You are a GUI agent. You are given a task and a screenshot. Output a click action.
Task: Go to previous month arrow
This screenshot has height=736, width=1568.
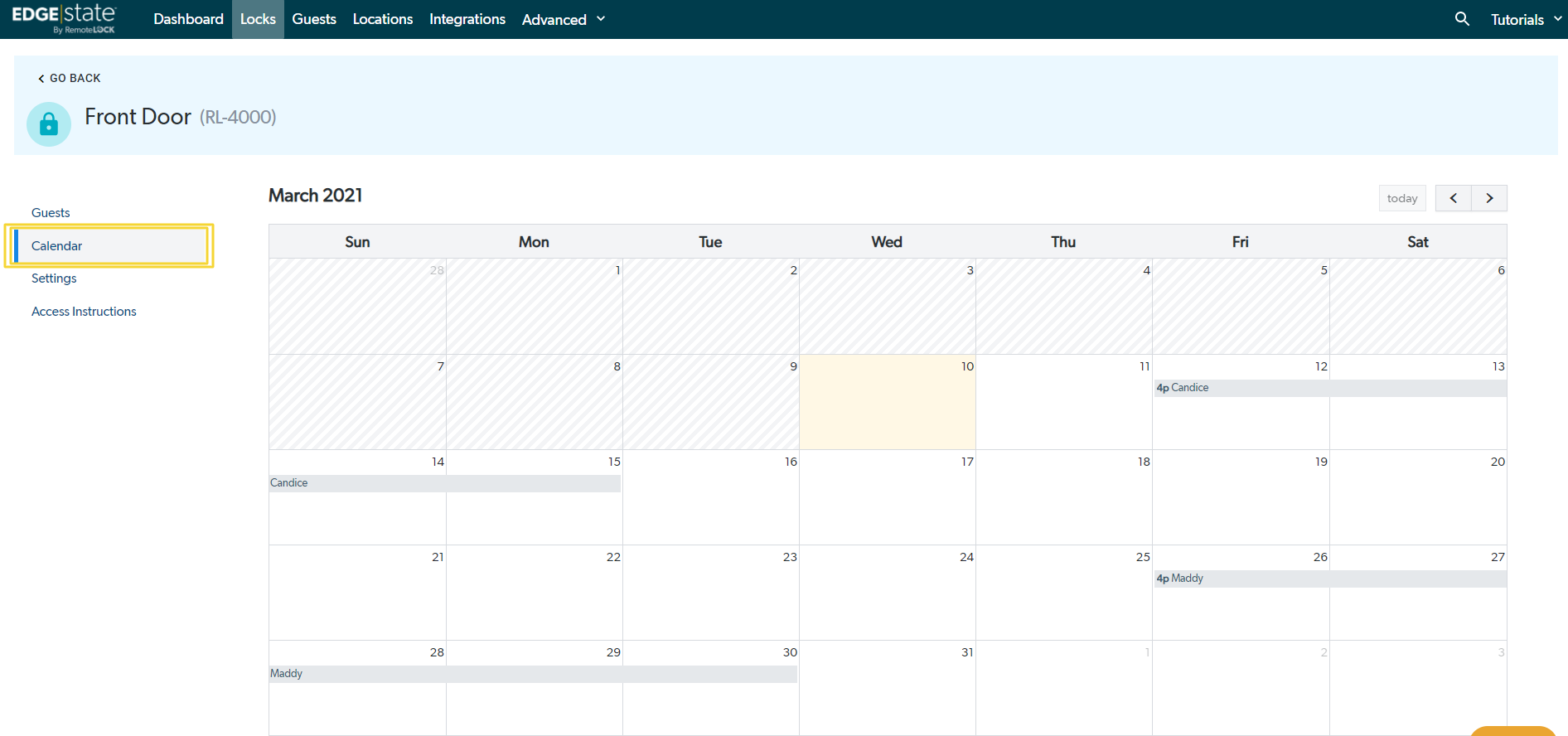[x=1453, y=198]
